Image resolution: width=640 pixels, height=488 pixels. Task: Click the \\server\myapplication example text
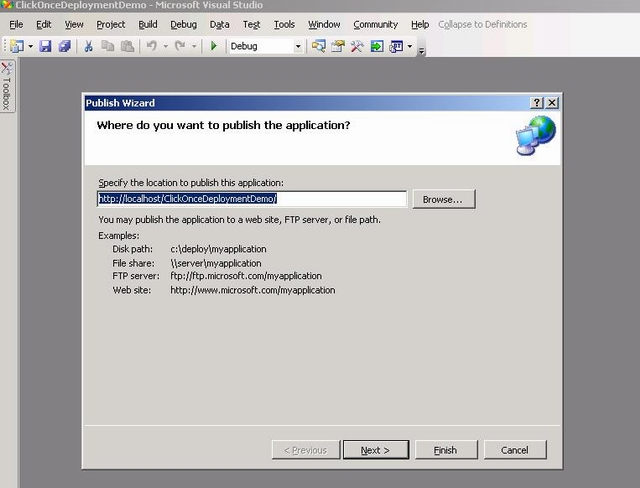pos(216,263)
